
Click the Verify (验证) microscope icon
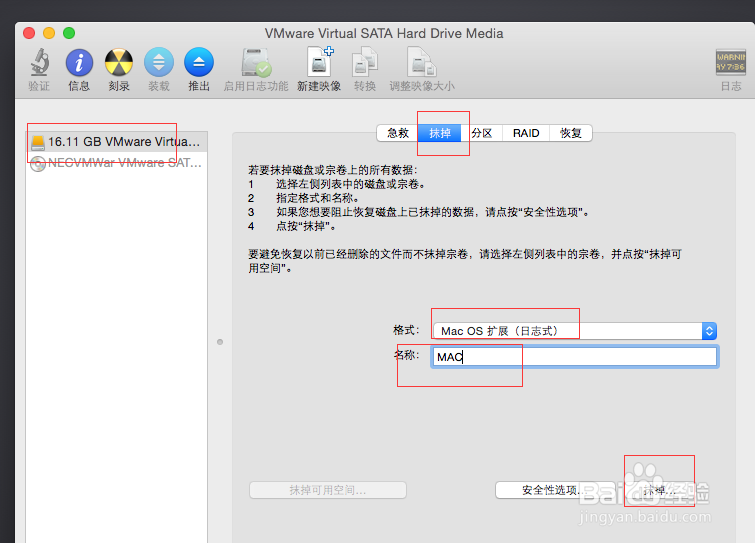point(39,62)
